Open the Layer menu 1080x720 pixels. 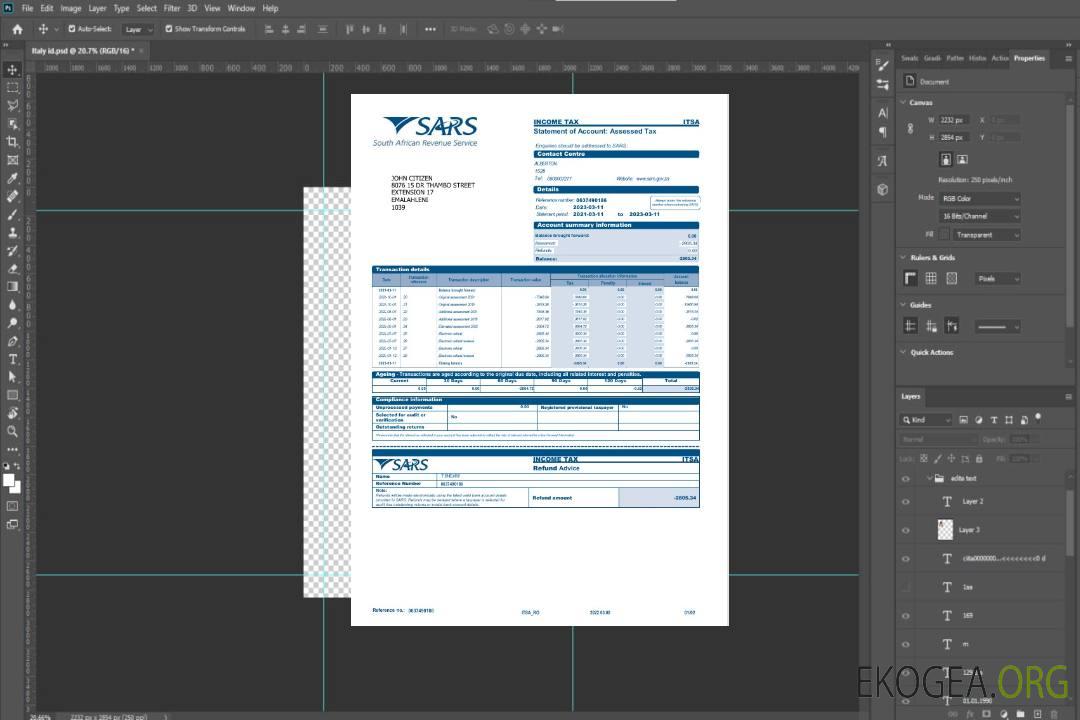pyautogui.click(x=97, y=8)
